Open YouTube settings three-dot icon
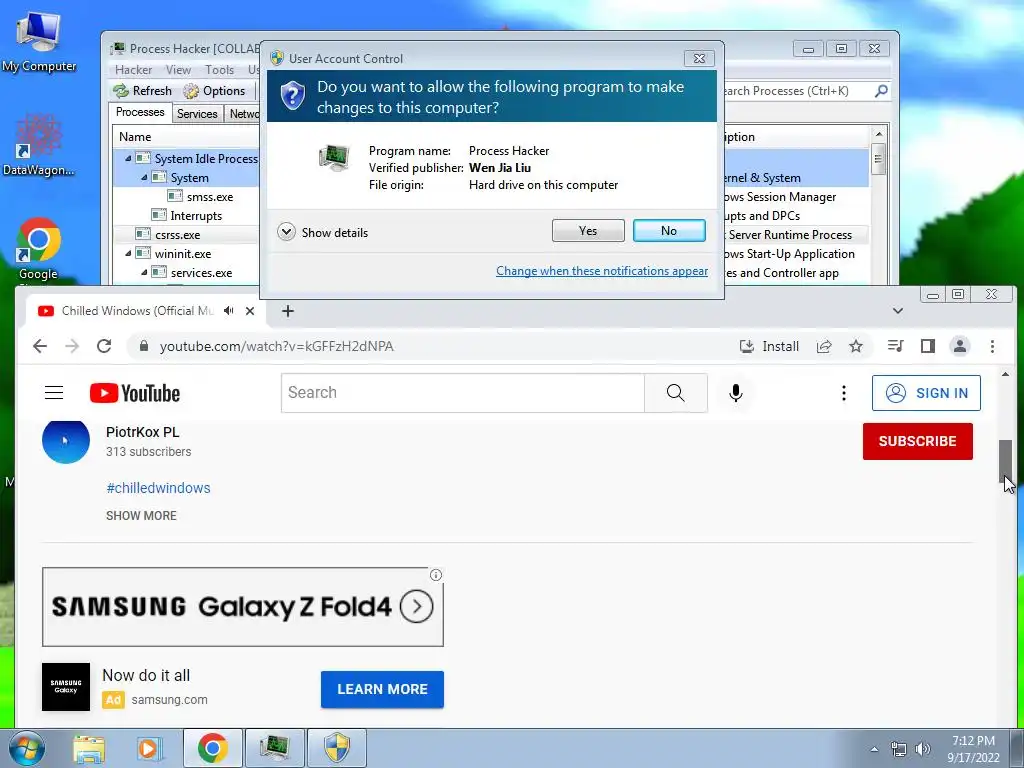Viewport: 1024px width, 768px height. point(844,392)
